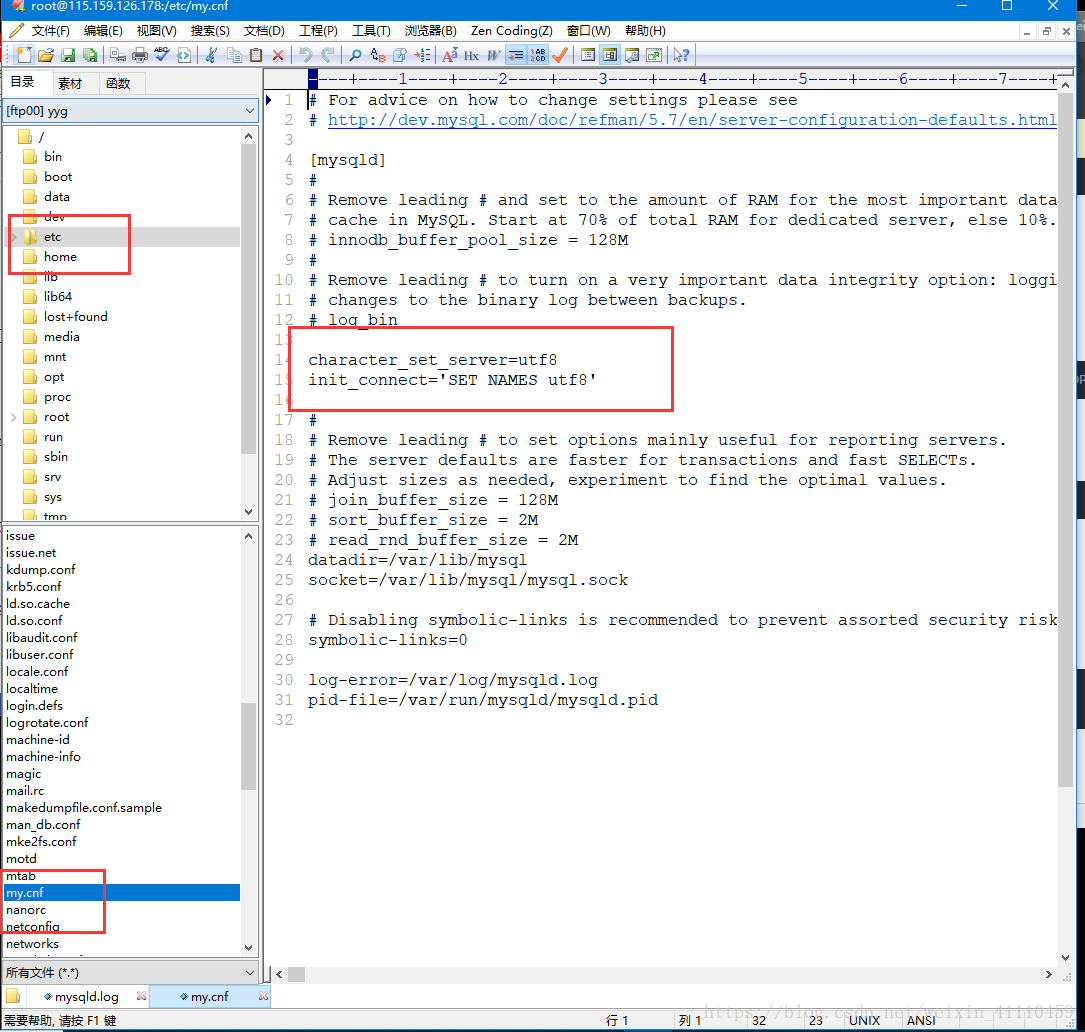The image size is (1085, 1032).
Task: Open the Font settings icon
Action: [x=450, y=55]
